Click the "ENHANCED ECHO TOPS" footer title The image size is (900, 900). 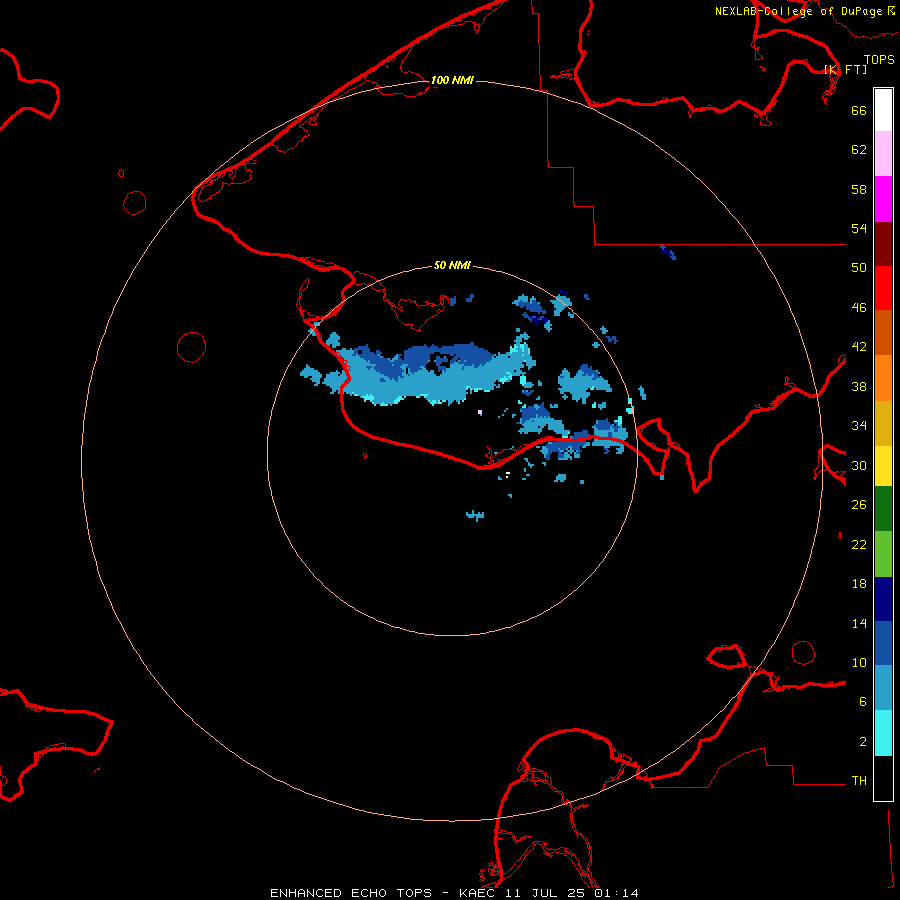click(x=351, y=893)
